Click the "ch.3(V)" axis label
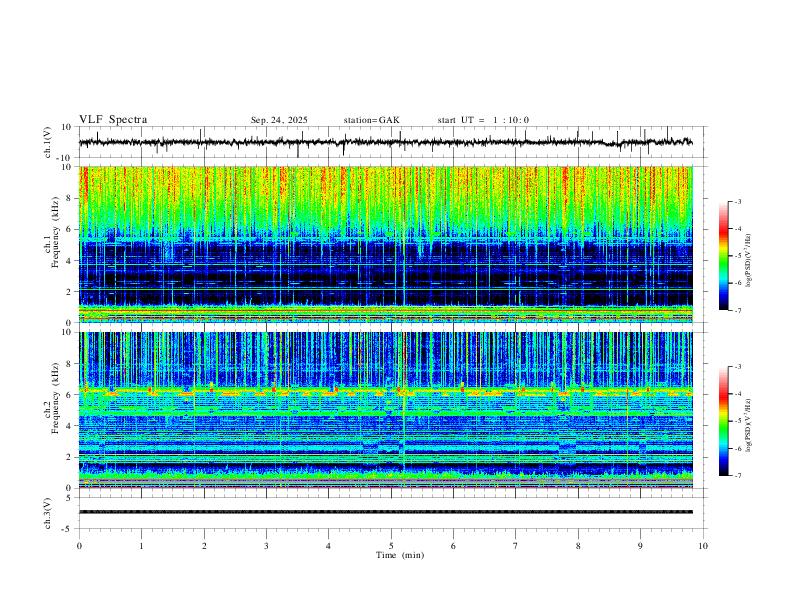Screen dimensions: 792x612 [48, 513]
